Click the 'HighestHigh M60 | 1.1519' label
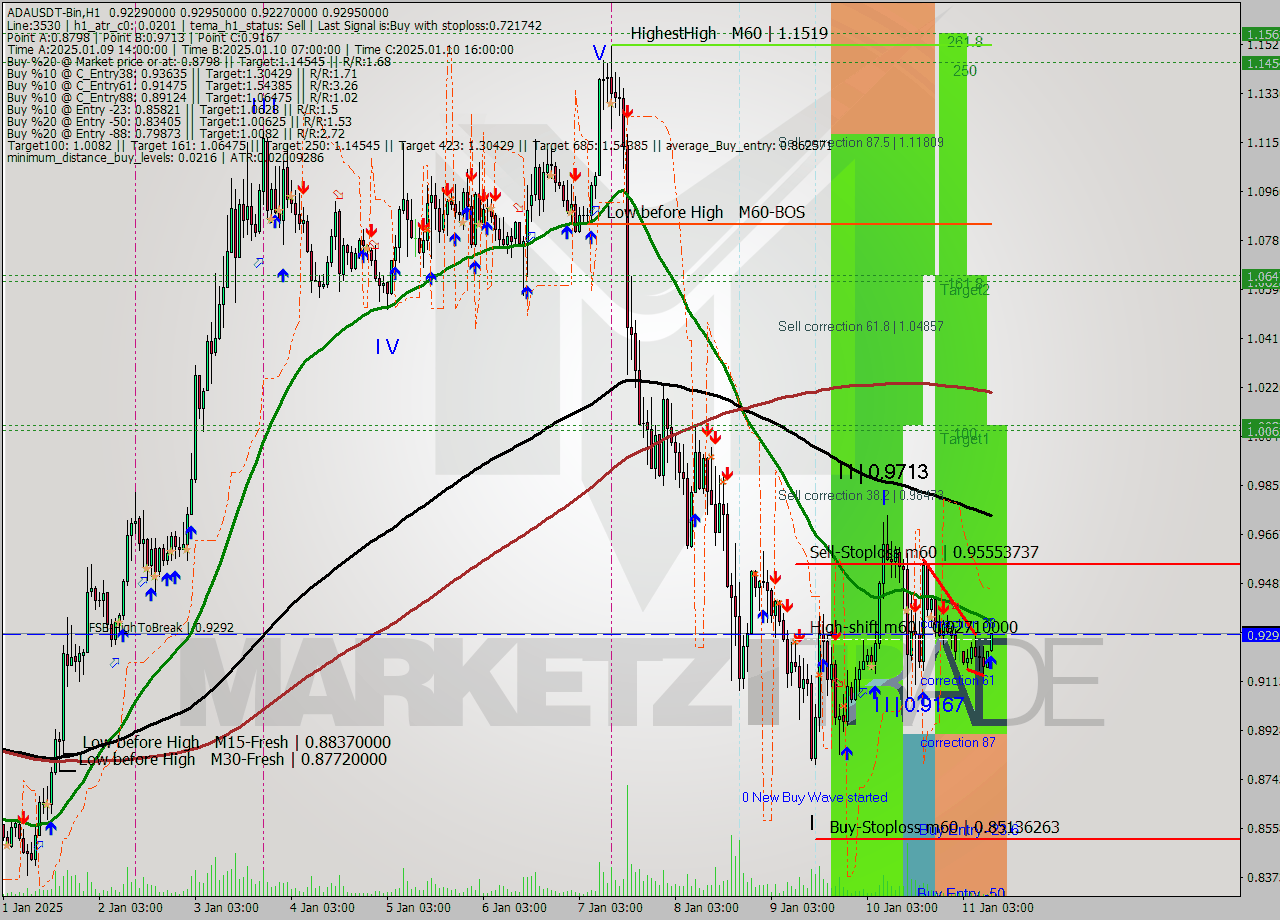The width and height of the screenshot is (1280, 920). click(729, 33)
